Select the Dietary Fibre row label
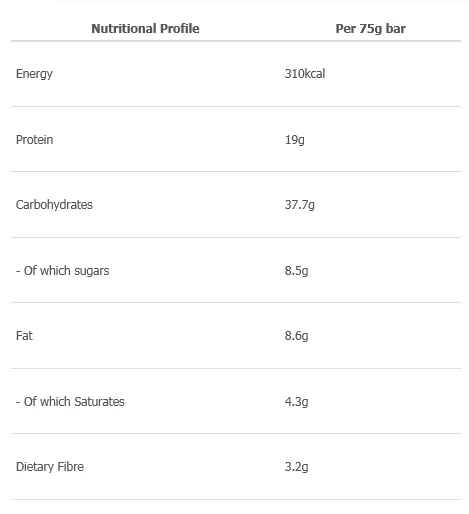The width and height of the screenshot is (469, 514). pos(50,467)
